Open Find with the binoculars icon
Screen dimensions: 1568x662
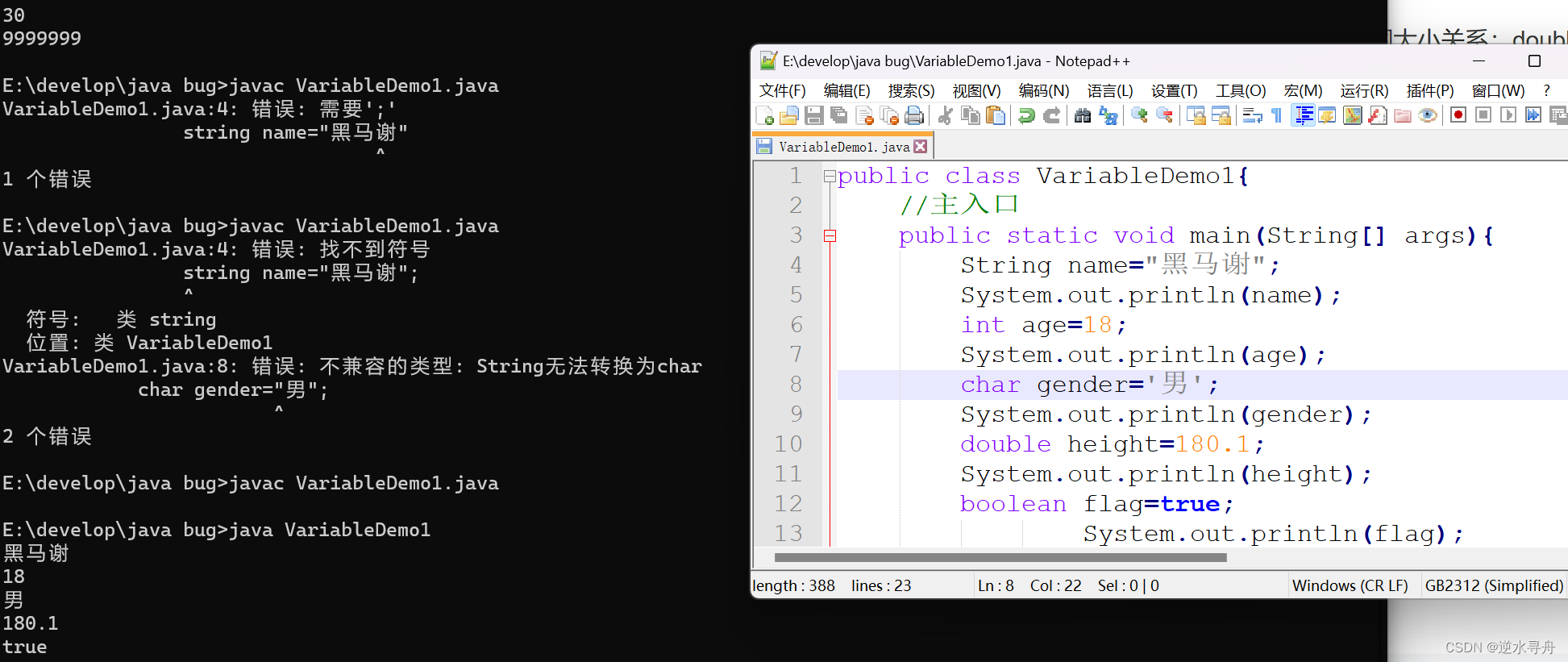1083,116
